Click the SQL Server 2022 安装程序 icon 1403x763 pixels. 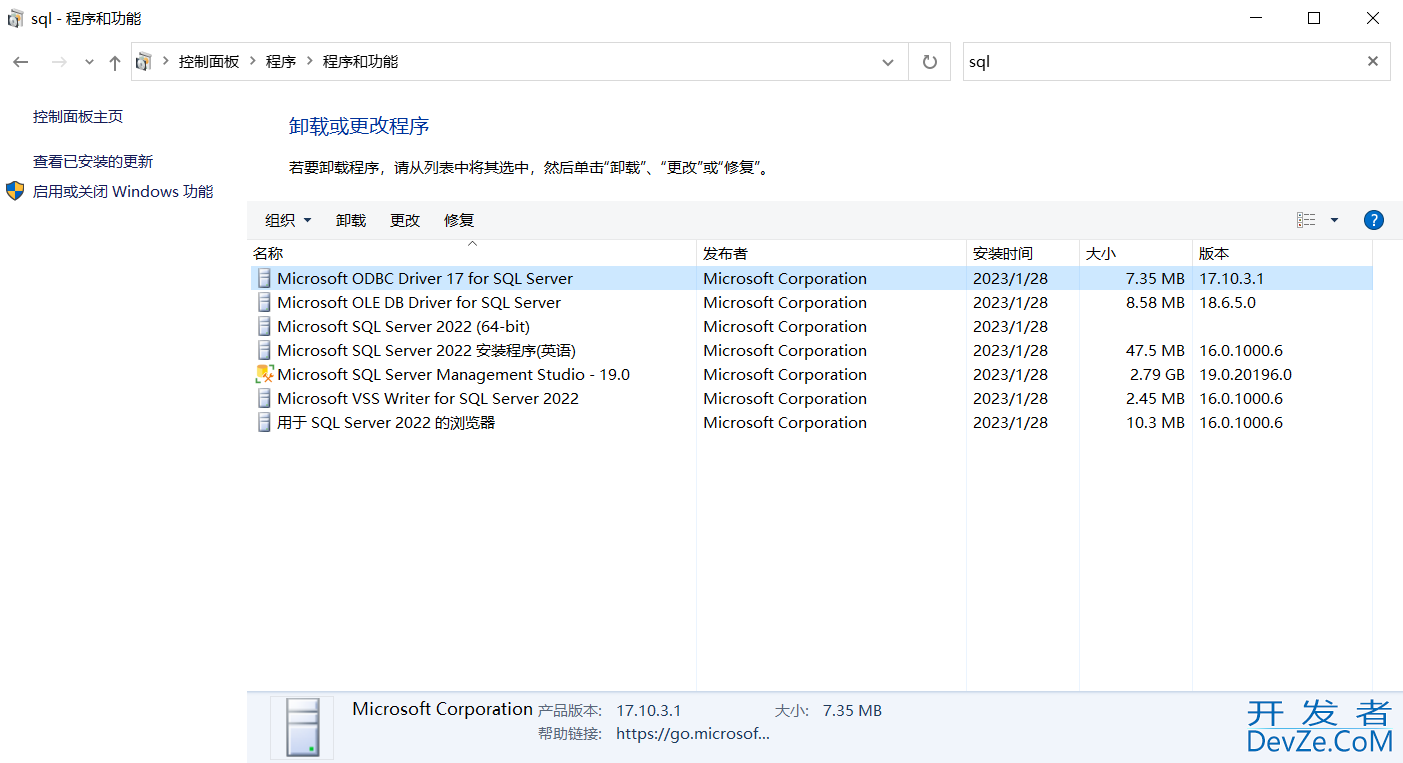(264, 351)
